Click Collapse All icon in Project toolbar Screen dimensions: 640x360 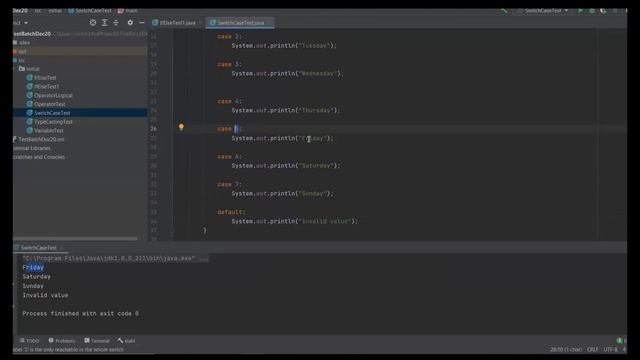click(x=116, y=23)
